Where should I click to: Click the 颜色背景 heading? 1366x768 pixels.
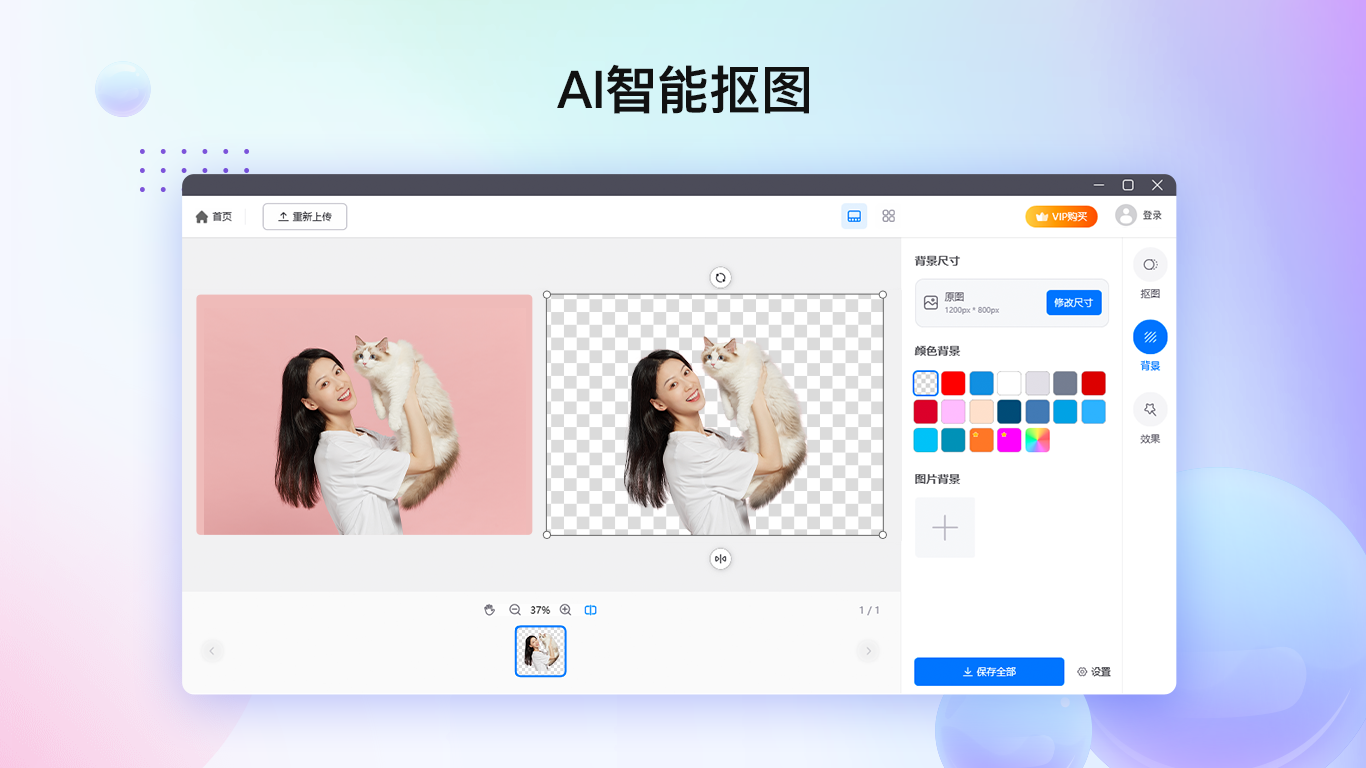(x=937, y=351)
